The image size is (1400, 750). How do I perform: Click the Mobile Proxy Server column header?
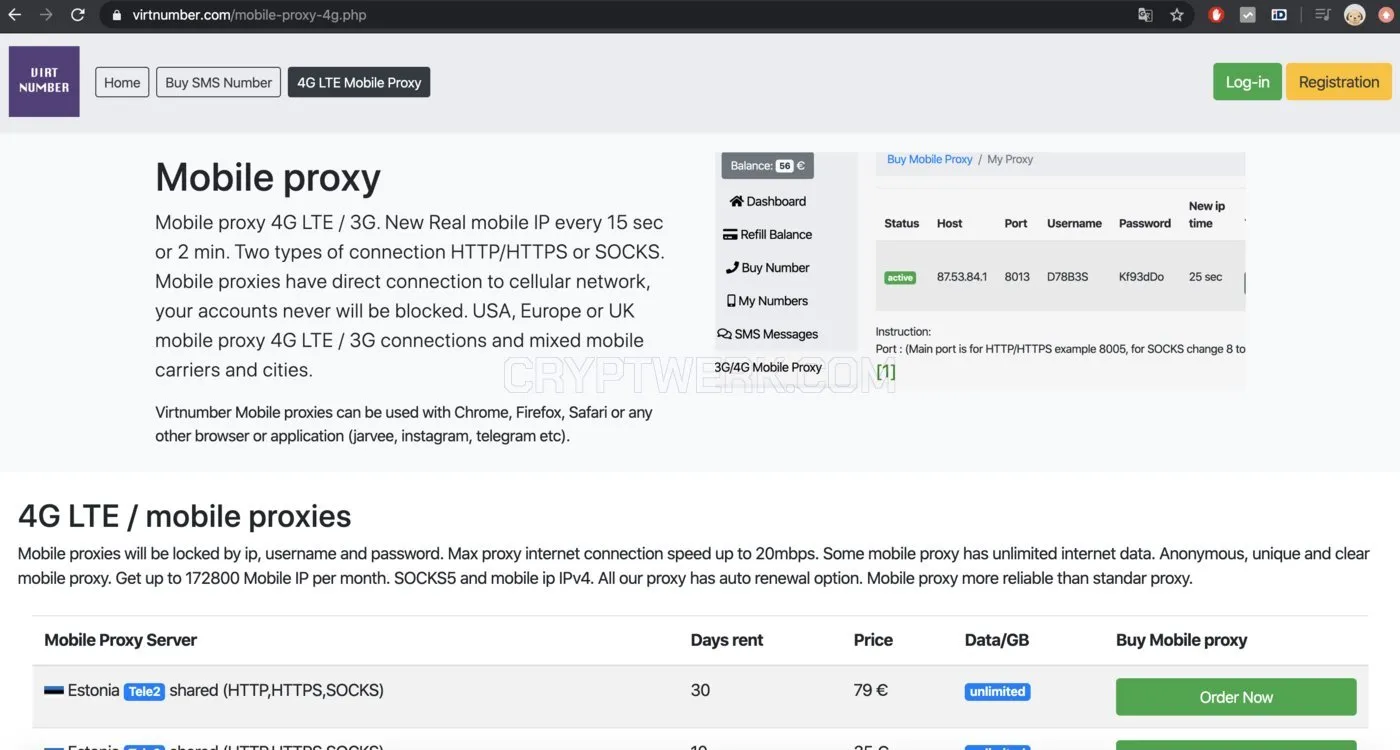[x=121, y=640]
